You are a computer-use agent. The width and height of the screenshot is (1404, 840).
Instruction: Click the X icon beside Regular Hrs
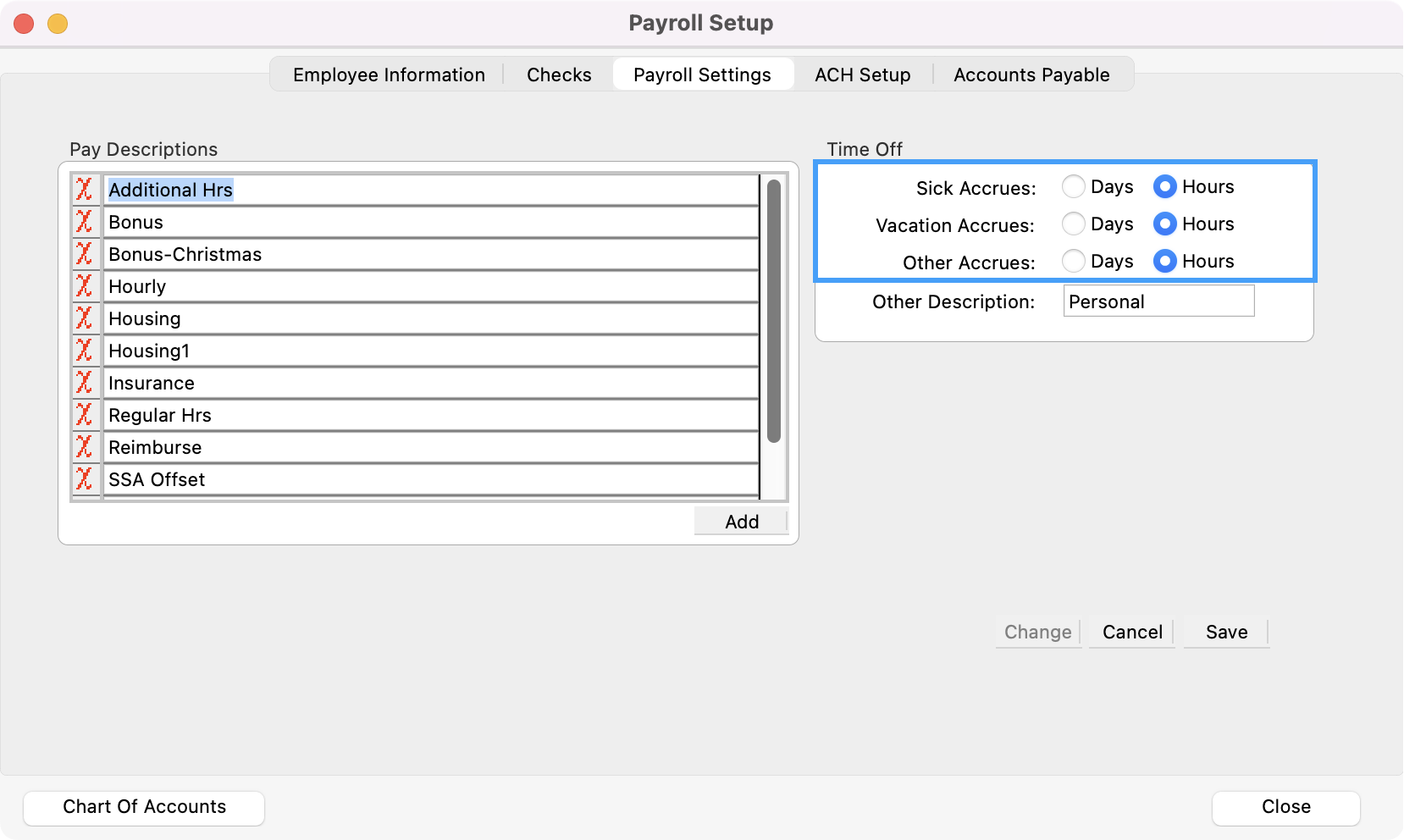(85, 415)
